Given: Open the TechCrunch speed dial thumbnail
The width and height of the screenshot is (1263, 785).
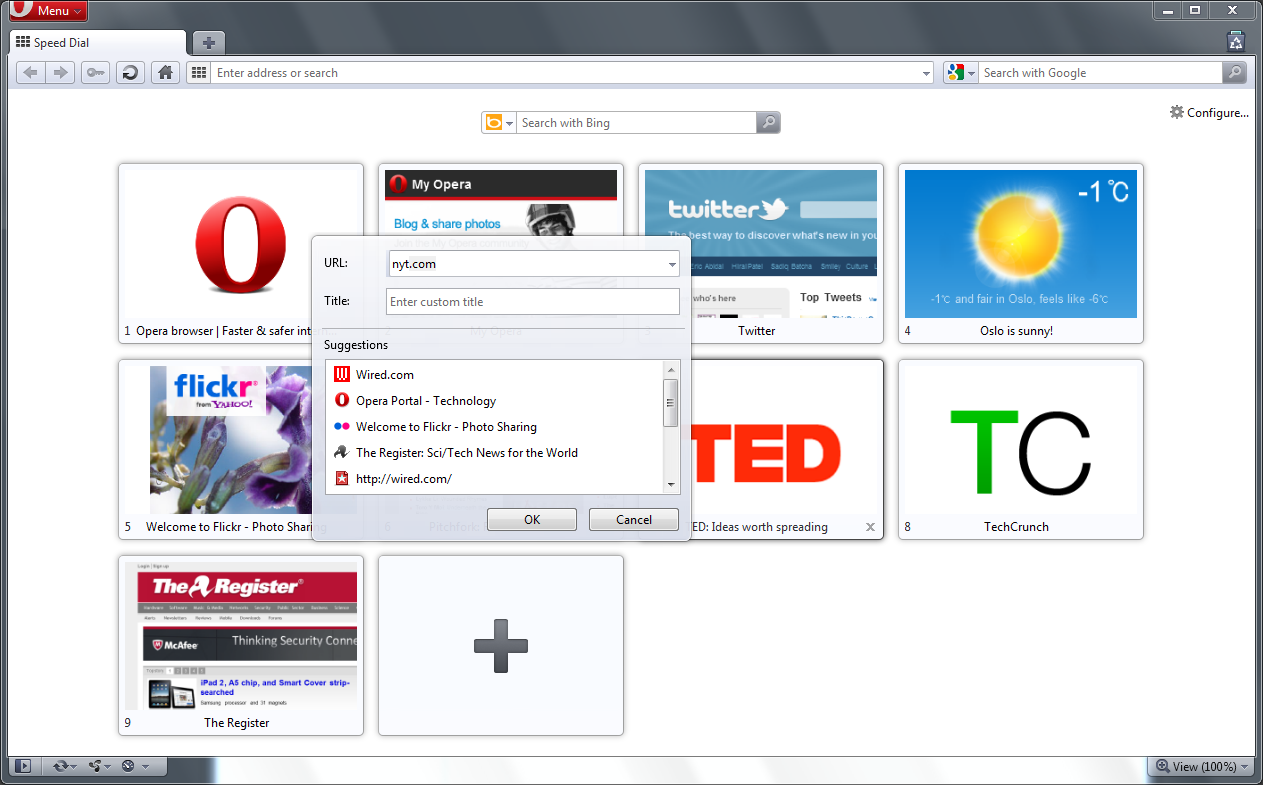Looking at the screenshot, I should click(1020, 449).
